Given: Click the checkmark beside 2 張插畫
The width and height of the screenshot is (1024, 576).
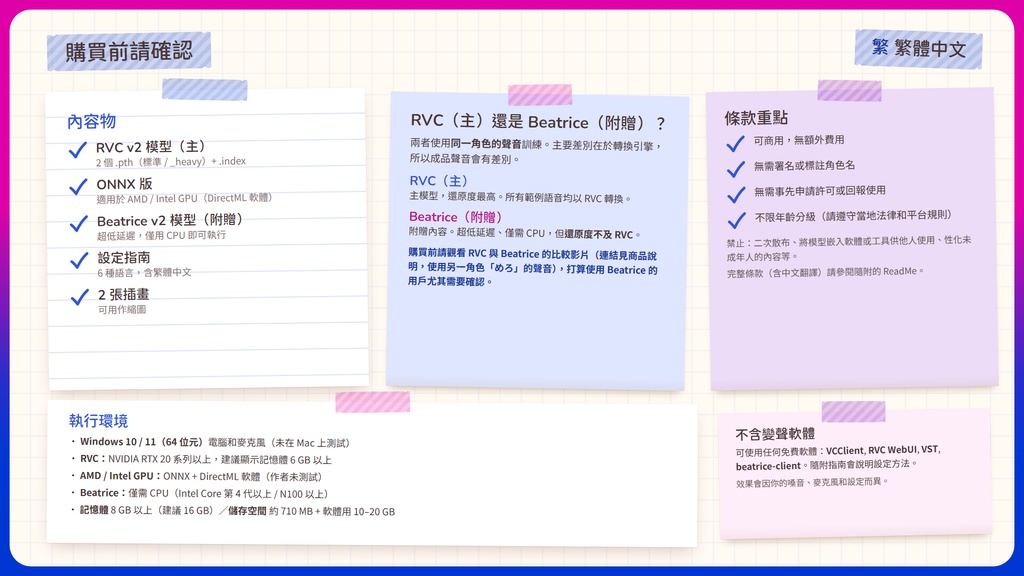Looking at the screenshot, I should (80, 298).
